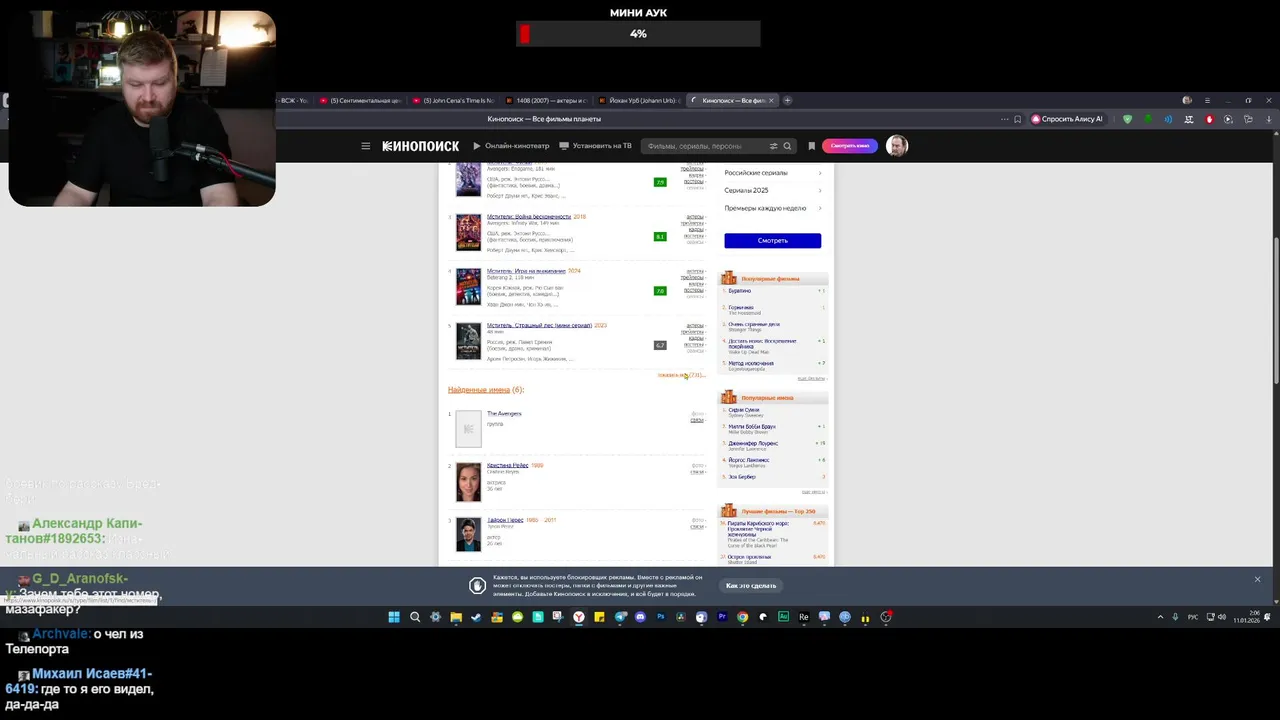The image size is (1280, 720).
Task: Click Спросить Алису AI button
Action: [x=1067, y=119]
